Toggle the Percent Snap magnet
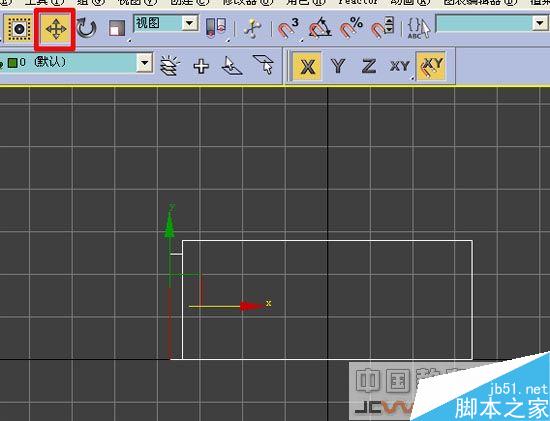Viewport: 550px width, 421px height. click(x=351, y=28)
